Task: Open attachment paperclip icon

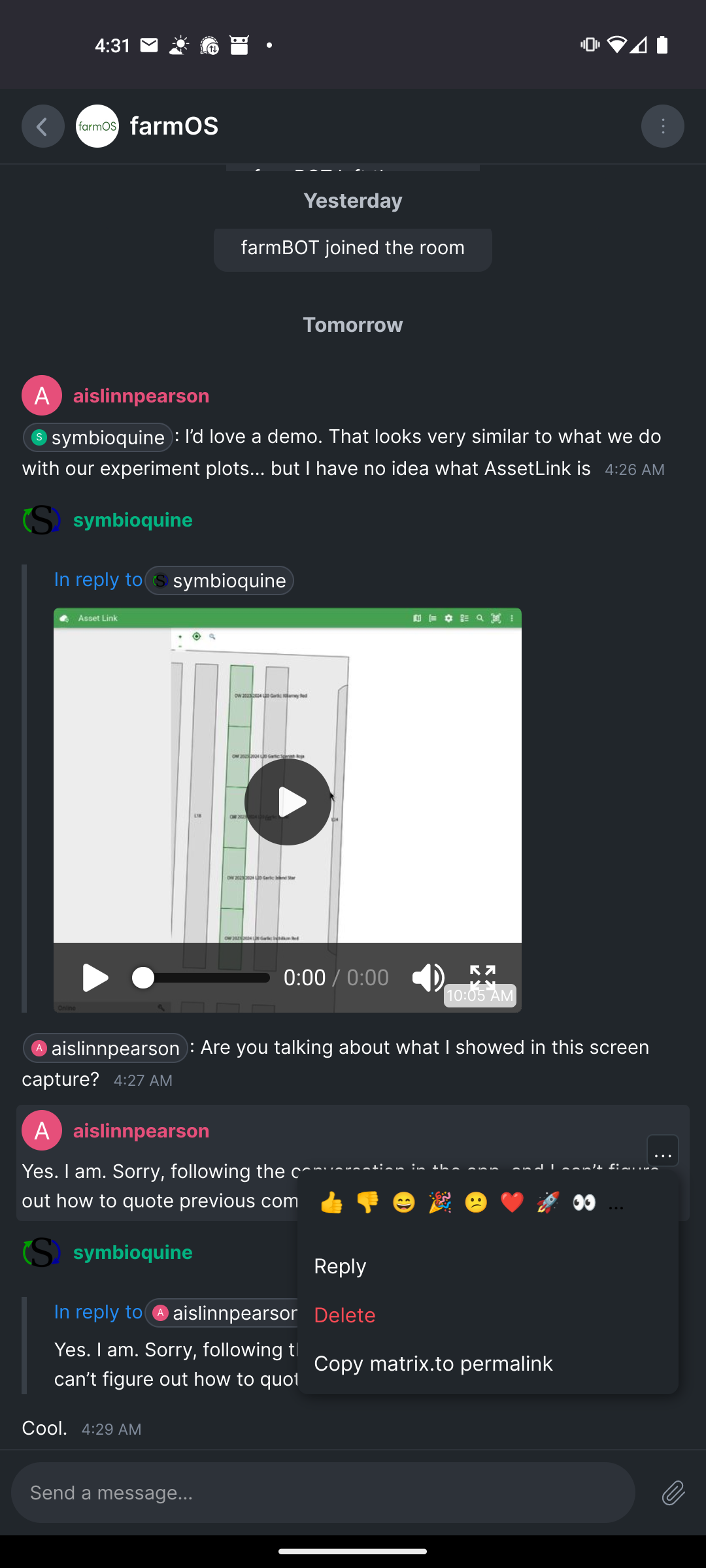Action: click(673, 1493)
